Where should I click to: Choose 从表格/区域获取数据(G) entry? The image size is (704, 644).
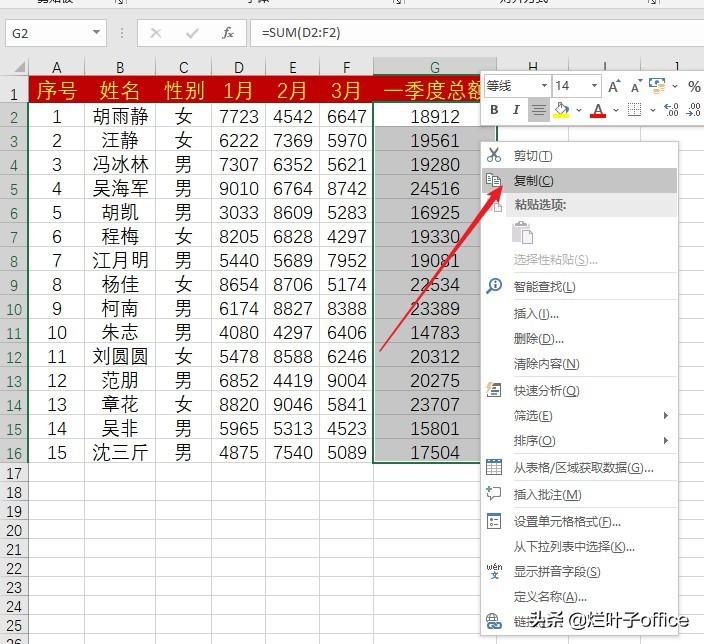(x=579, y=468)
